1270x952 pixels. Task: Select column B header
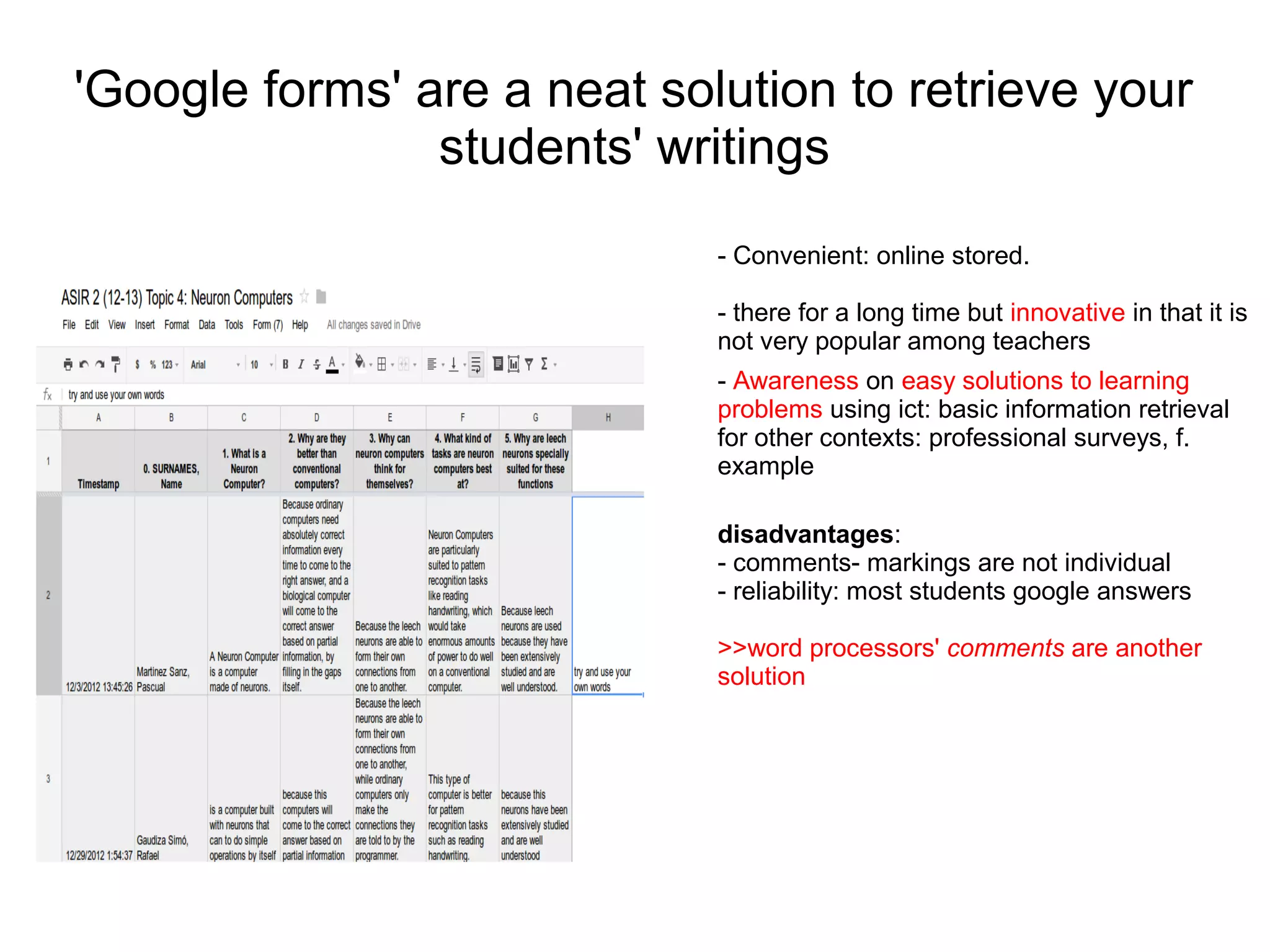pos(171,417)
